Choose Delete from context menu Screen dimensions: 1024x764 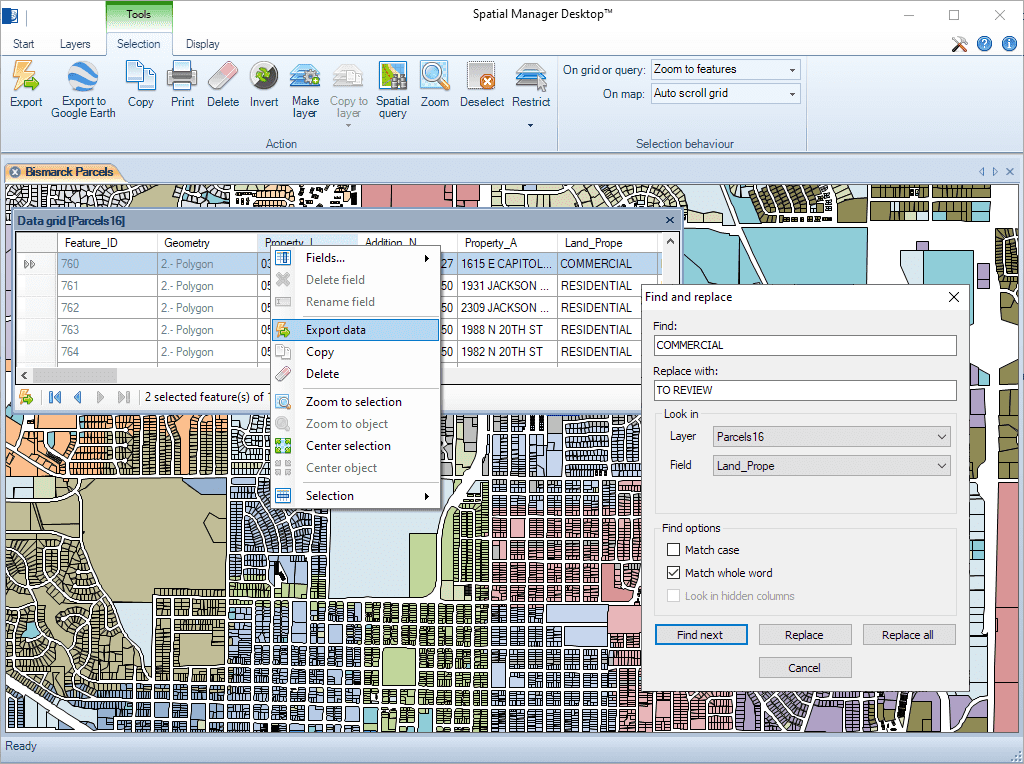pyautogui.click(x=355, y=374)
